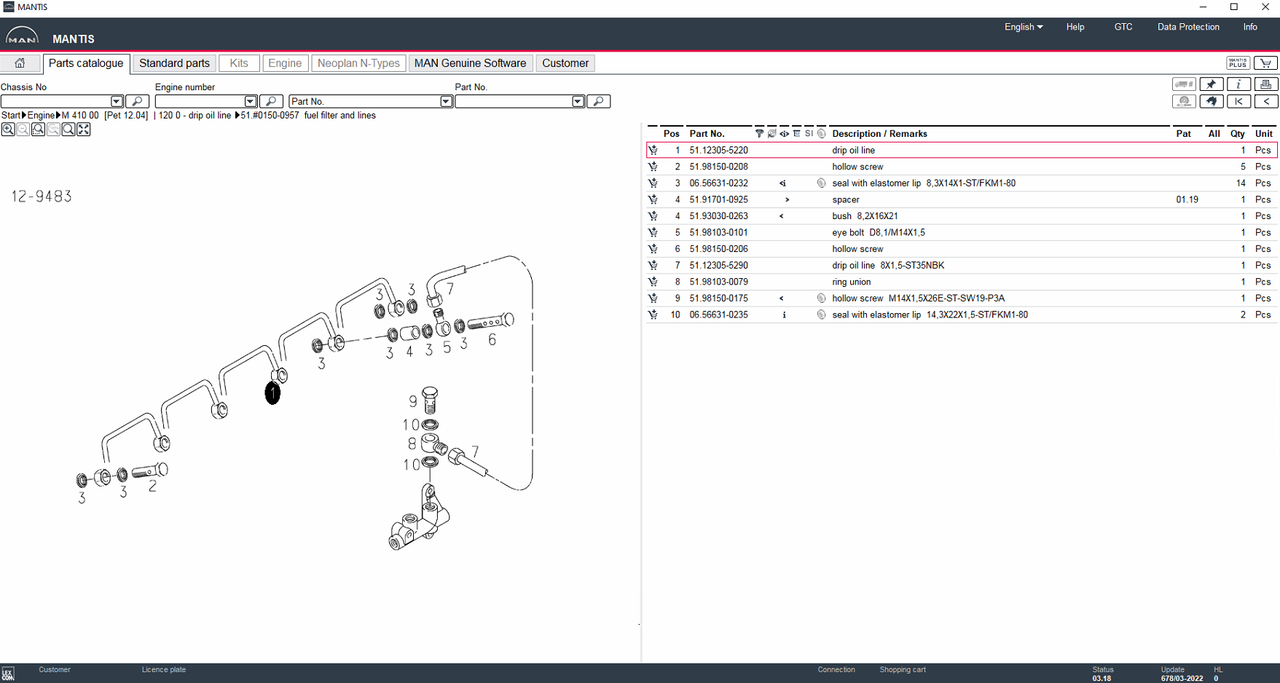
Task: Search by engine number magnifier button
Action: [x=271, y=101]
